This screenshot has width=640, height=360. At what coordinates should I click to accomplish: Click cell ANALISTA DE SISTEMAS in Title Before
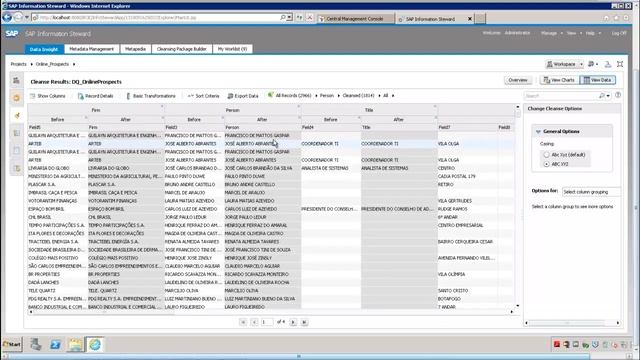pyautogui.click(x=331, y=168)
